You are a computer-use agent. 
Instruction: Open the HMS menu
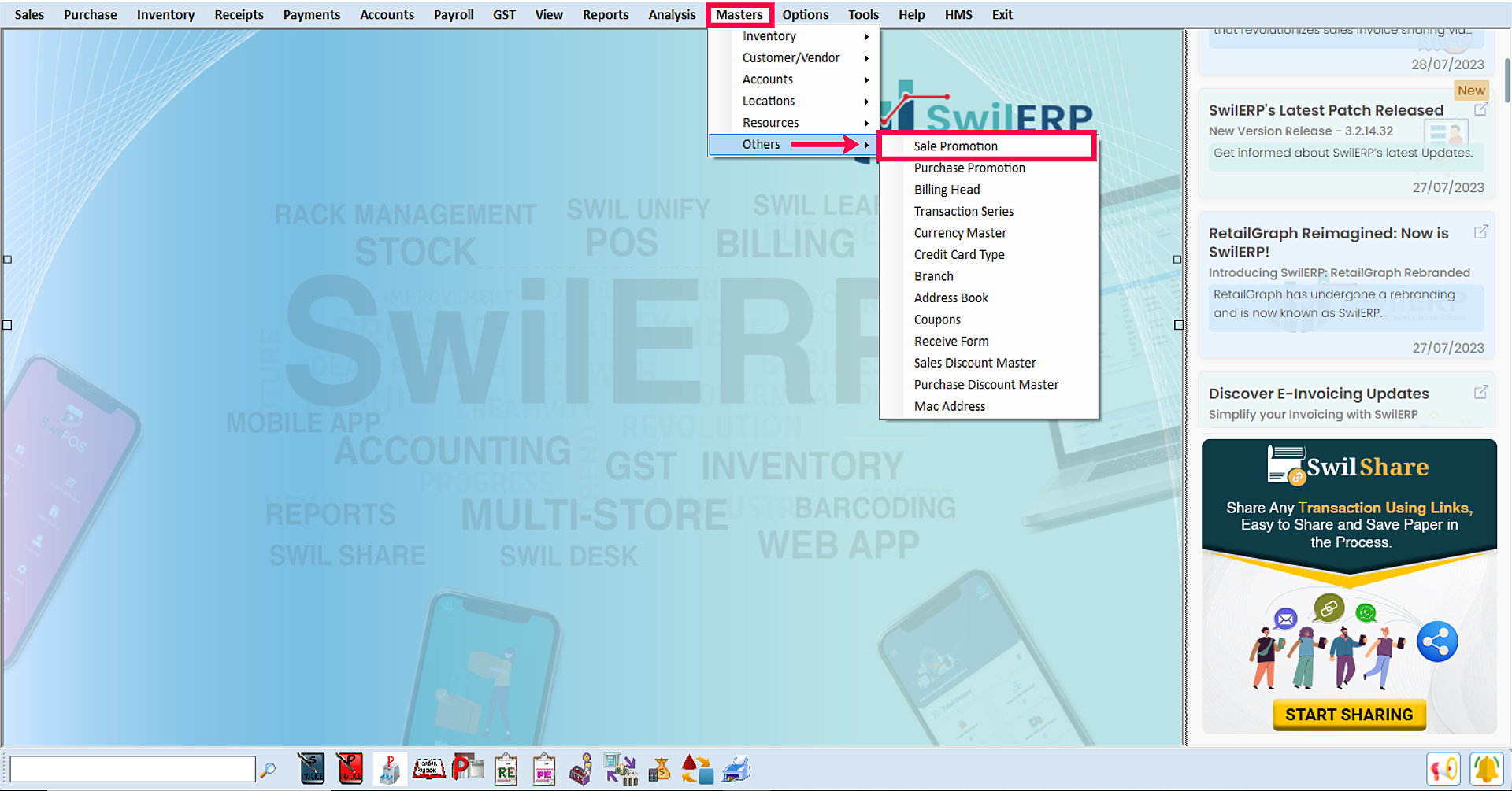point(958,14)
